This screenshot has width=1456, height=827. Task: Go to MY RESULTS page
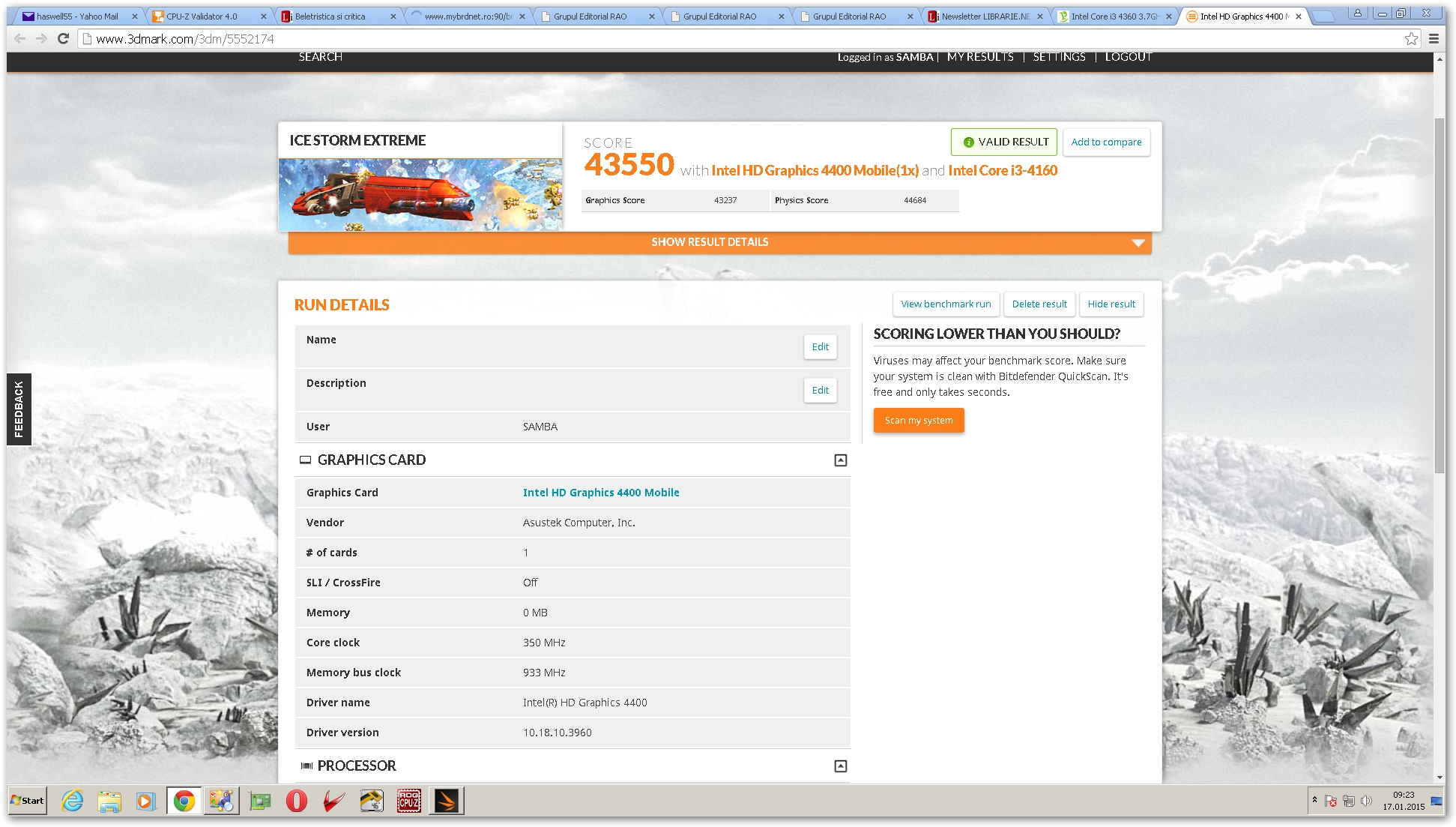[x=980, y=57]
